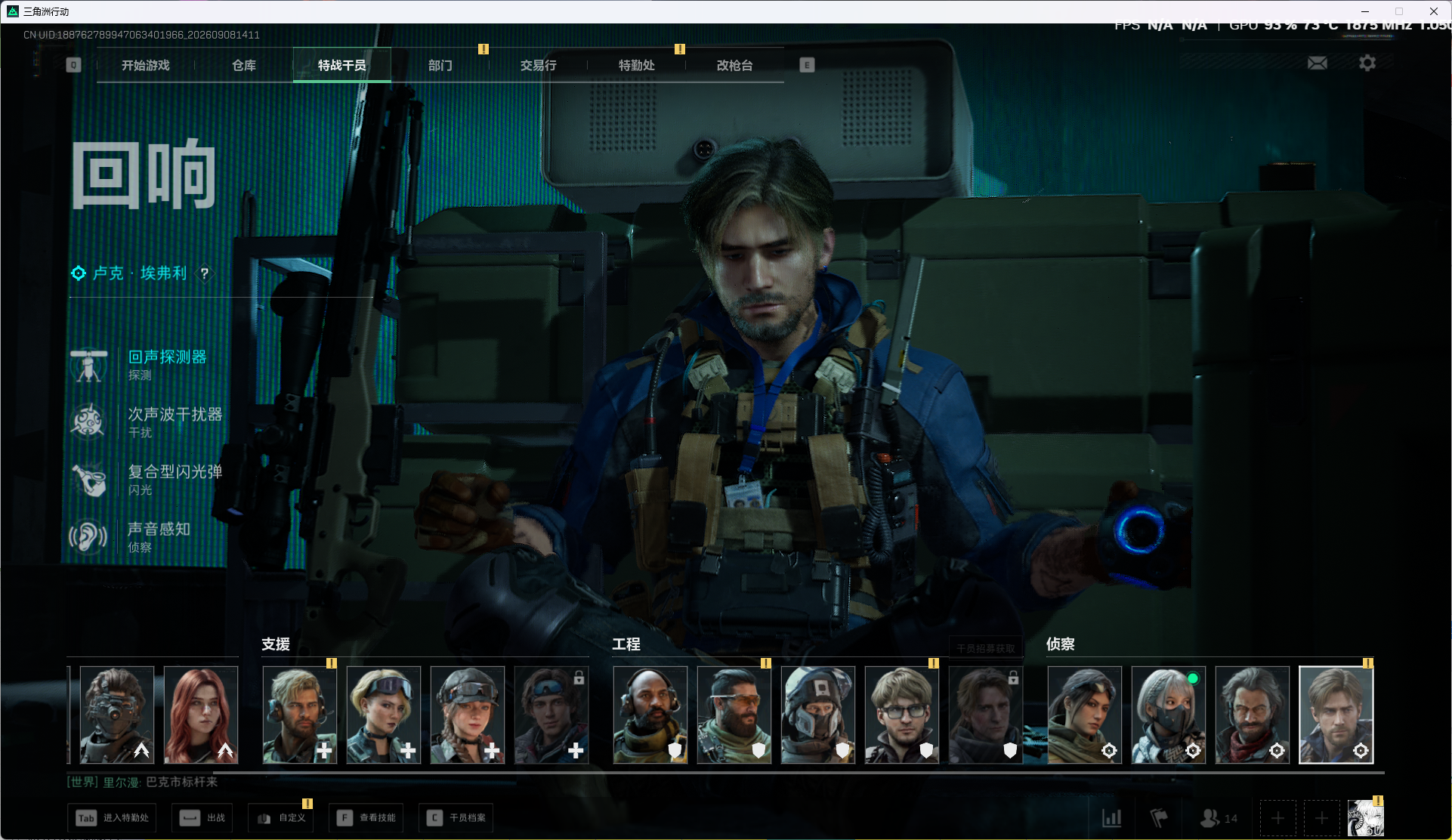Select the masked engineer wearing a helmet

point(818,715)
